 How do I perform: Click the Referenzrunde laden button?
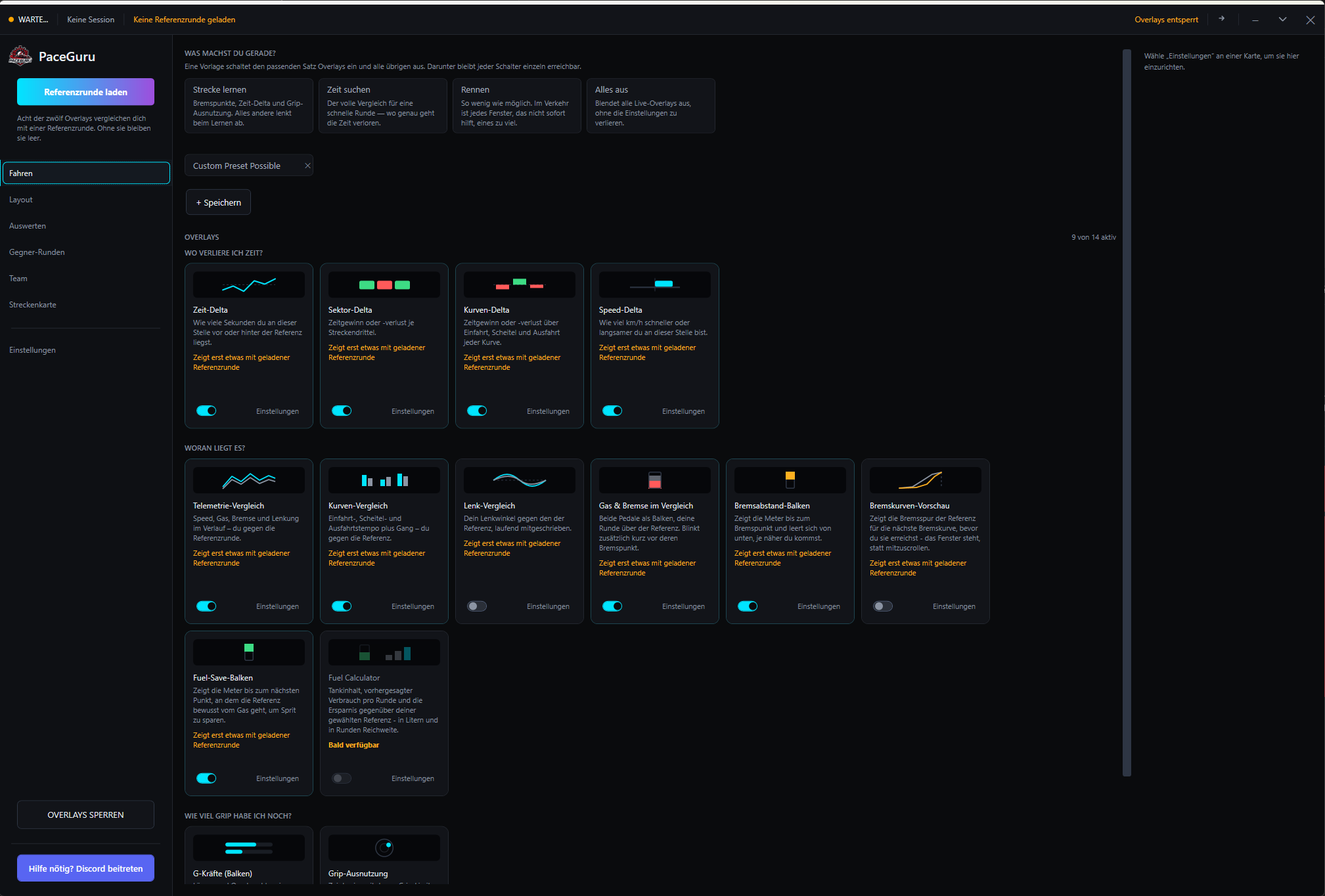(x=85, y=92)
